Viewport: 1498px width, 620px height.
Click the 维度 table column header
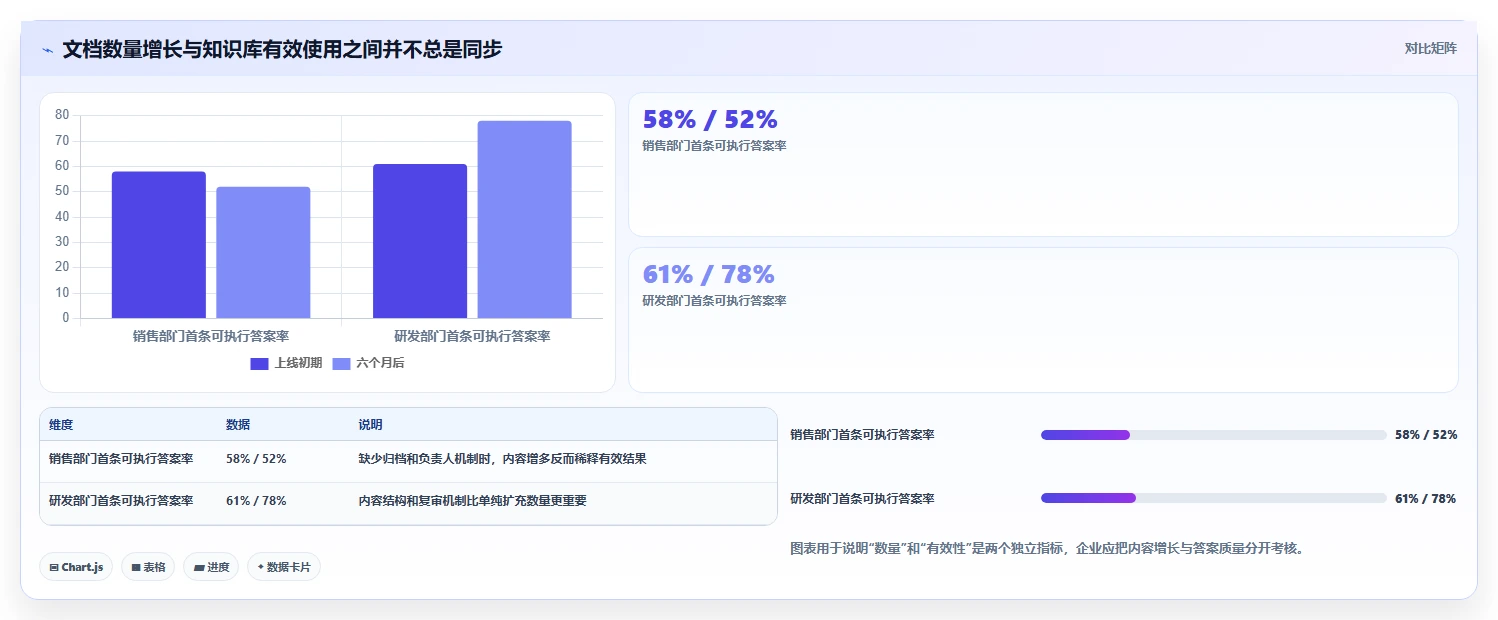61,425
